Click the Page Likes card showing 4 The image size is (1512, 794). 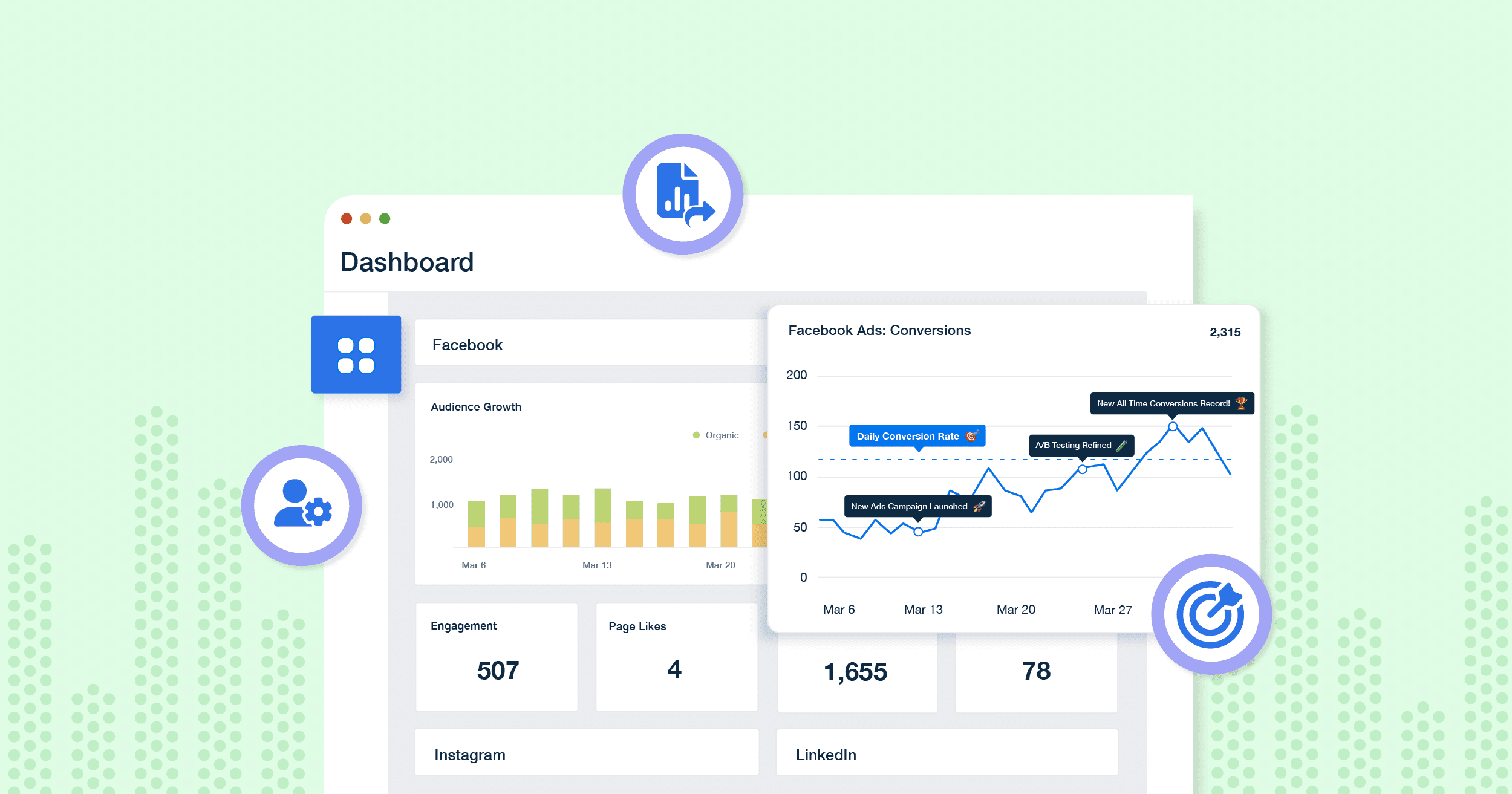point(676,656)
